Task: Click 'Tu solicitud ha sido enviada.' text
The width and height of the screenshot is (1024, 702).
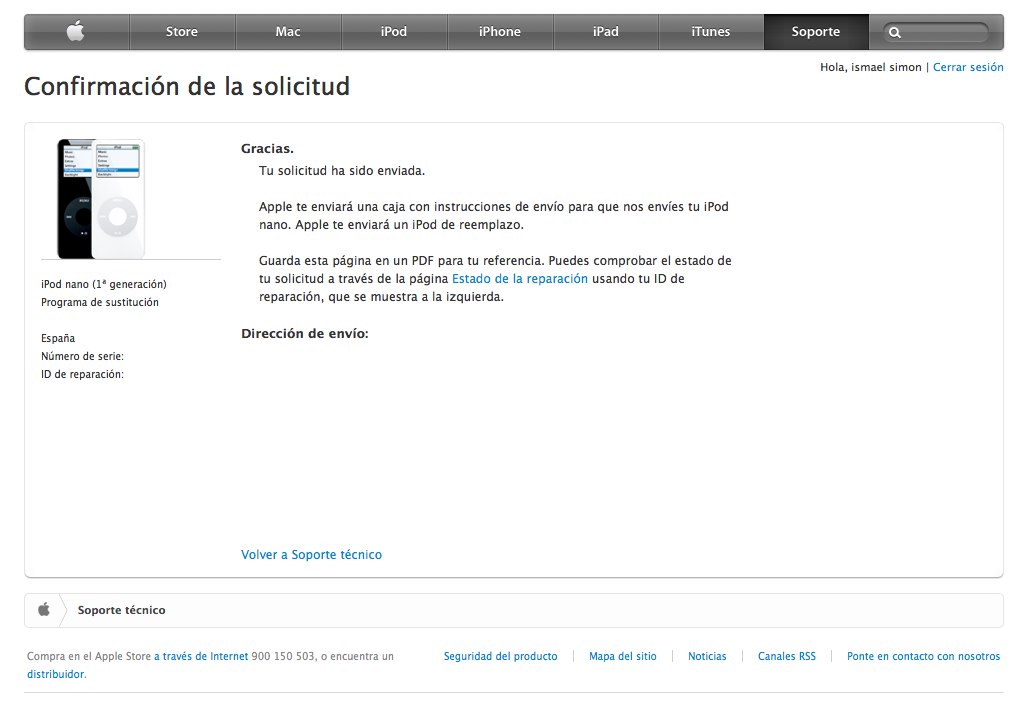Action: pos(342,171)
